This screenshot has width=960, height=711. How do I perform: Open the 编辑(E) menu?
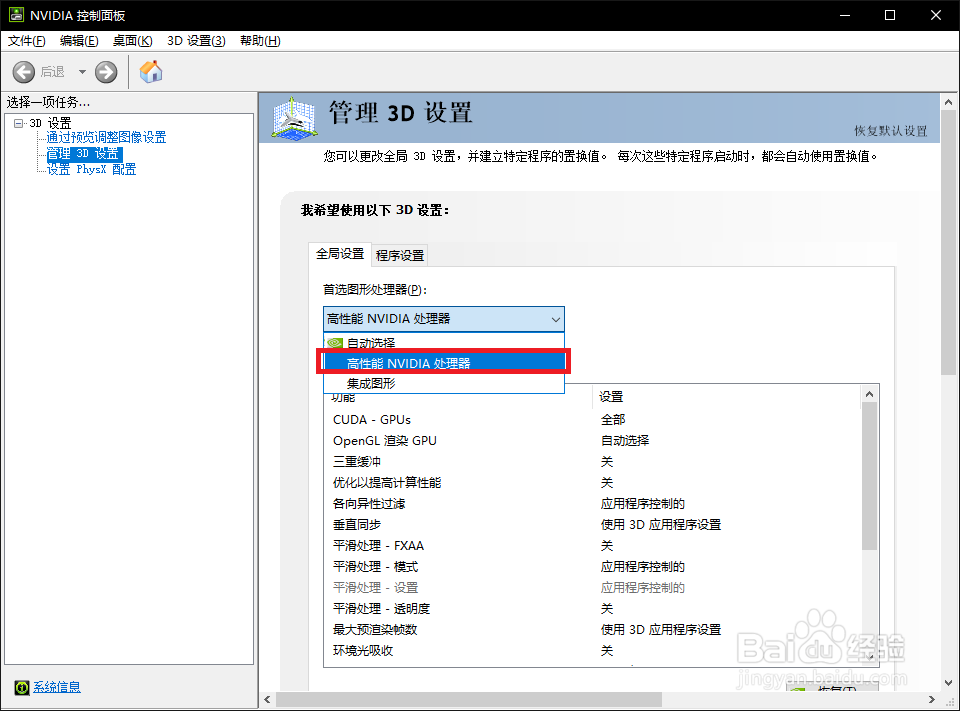pos(79,41)
